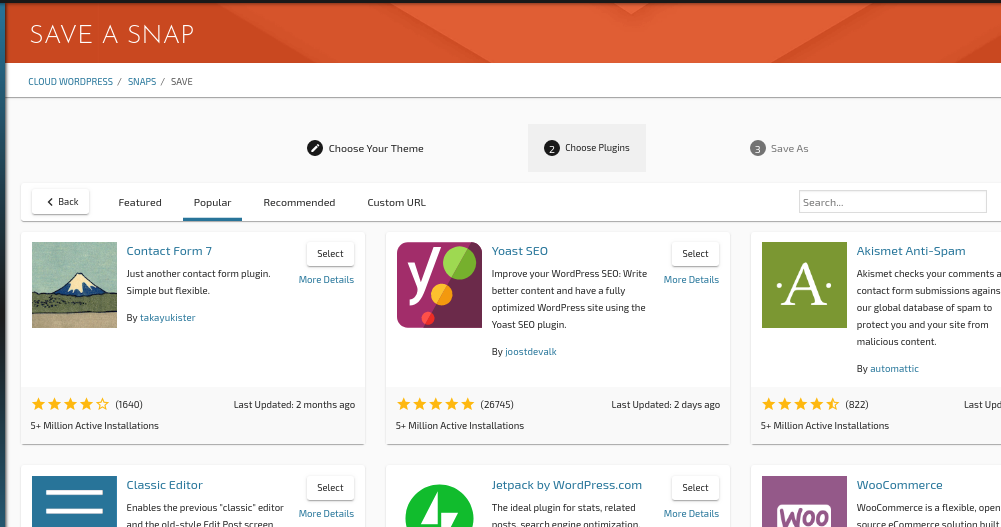Click the Save As step
This screenshot has height=527, width=1001.
(x=779, y=148)
